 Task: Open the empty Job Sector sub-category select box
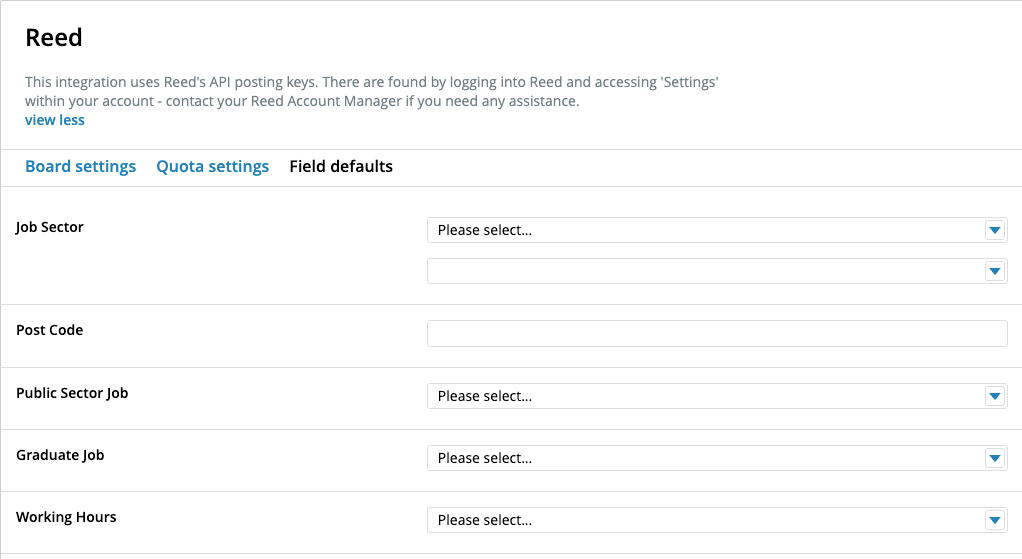click(x=717, y=271)
